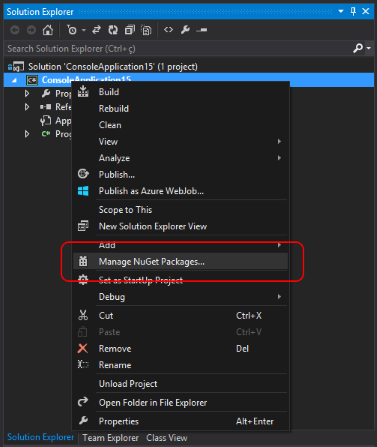The height and width of the screenshot is (447, 377).
Task: Switch to the Team Explorer tab
Action: click(x=110, y=438)
